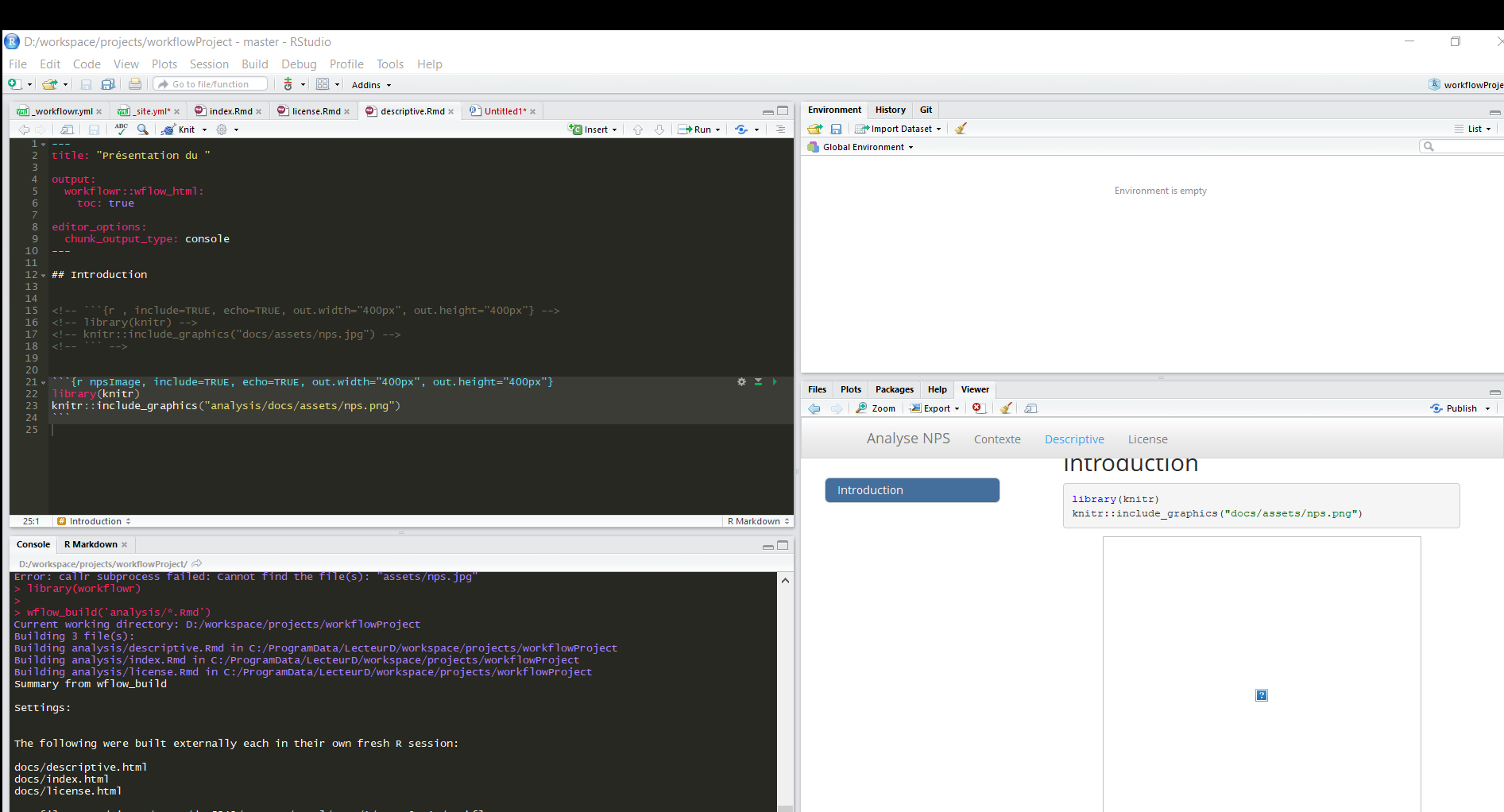The height and width of the screenshot is (812, 1504).
Task: Open Viewer content in a new window
Action: point(1030,408)
